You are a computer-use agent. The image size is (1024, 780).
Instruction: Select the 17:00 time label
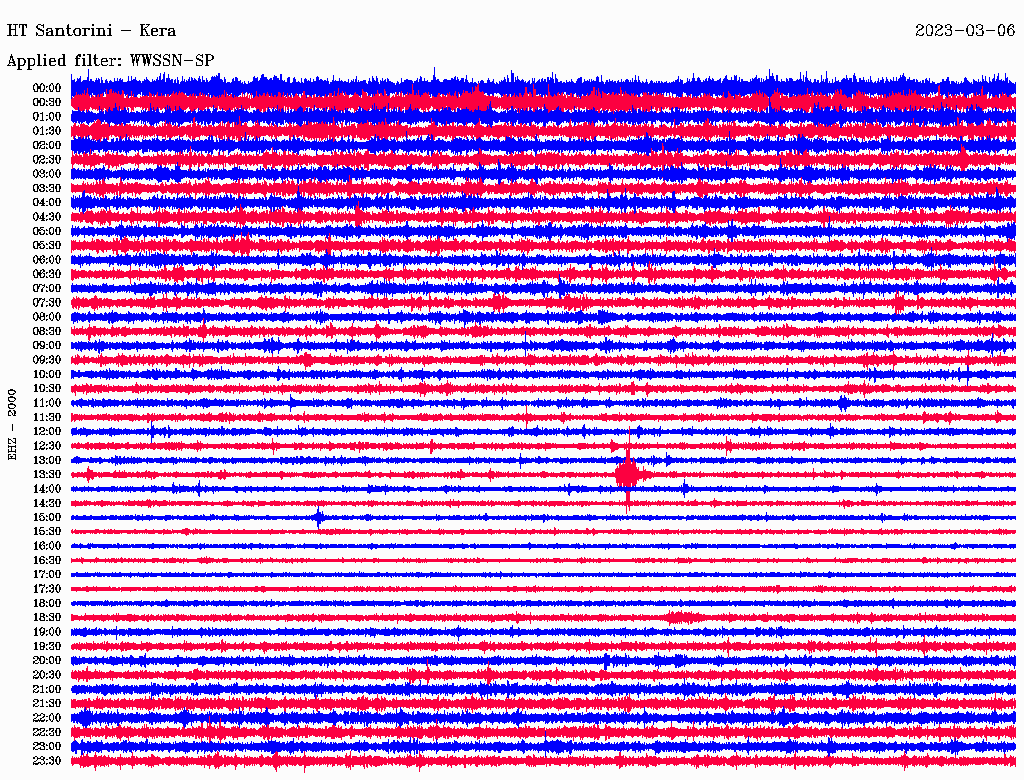coord(47,575)
